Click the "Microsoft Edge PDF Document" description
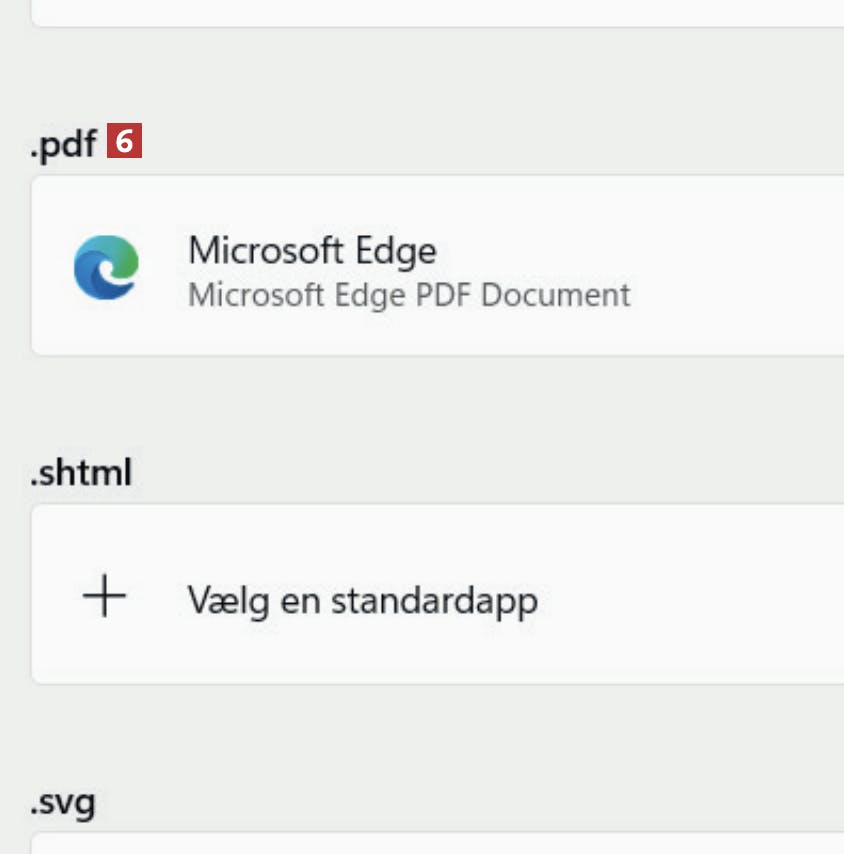The image size is (844, 854). (409, 295)
